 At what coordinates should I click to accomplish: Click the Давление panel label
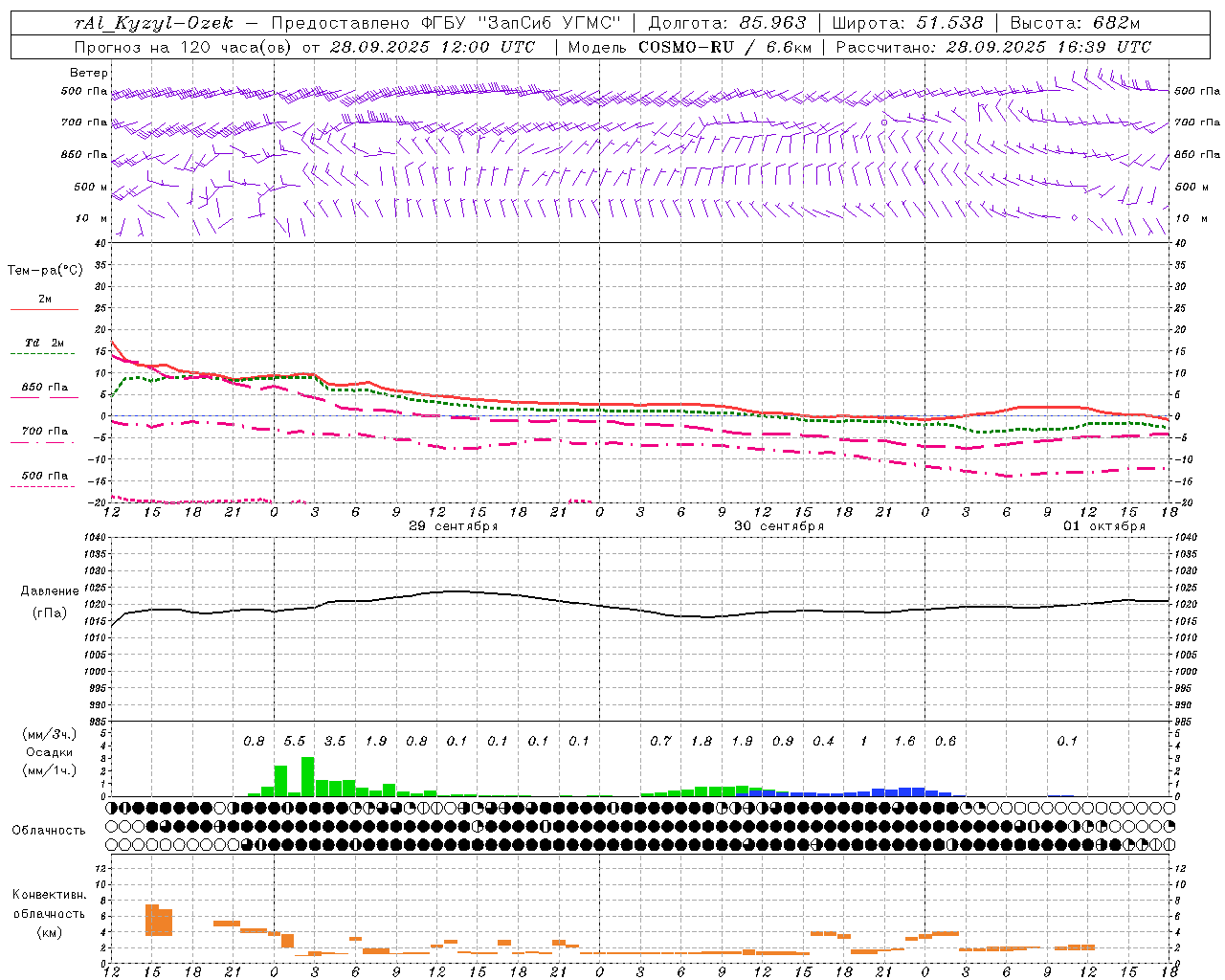click(x=50, y=591)
